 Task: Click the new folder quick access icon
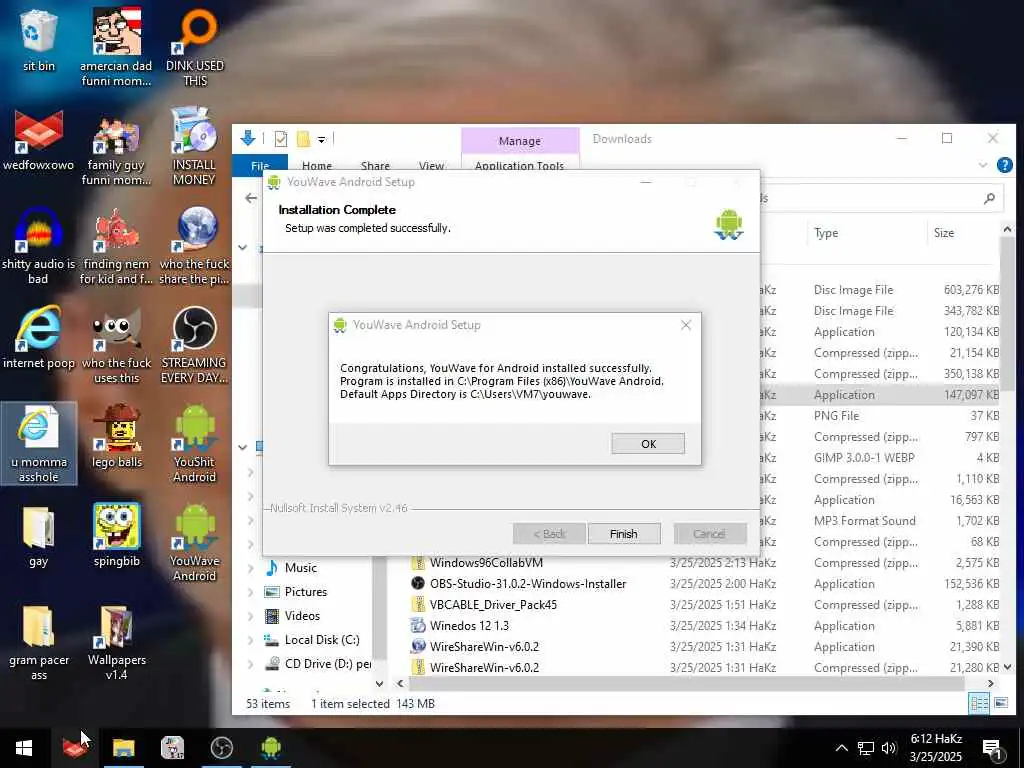click(x=303, y=139)
